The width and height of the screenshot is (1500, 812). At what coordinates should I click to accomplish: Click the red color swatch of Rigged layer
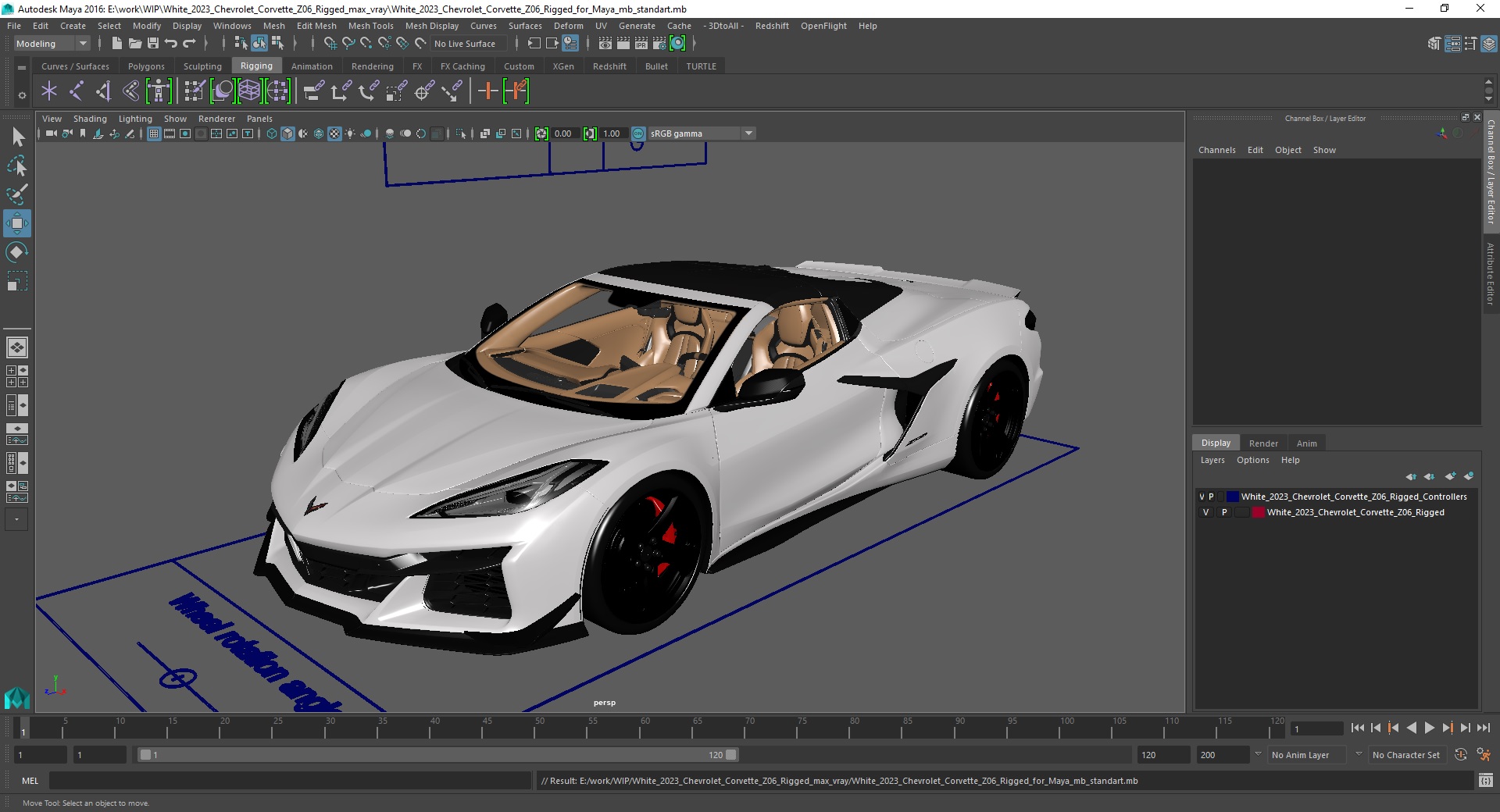(x=1259, y=512)
